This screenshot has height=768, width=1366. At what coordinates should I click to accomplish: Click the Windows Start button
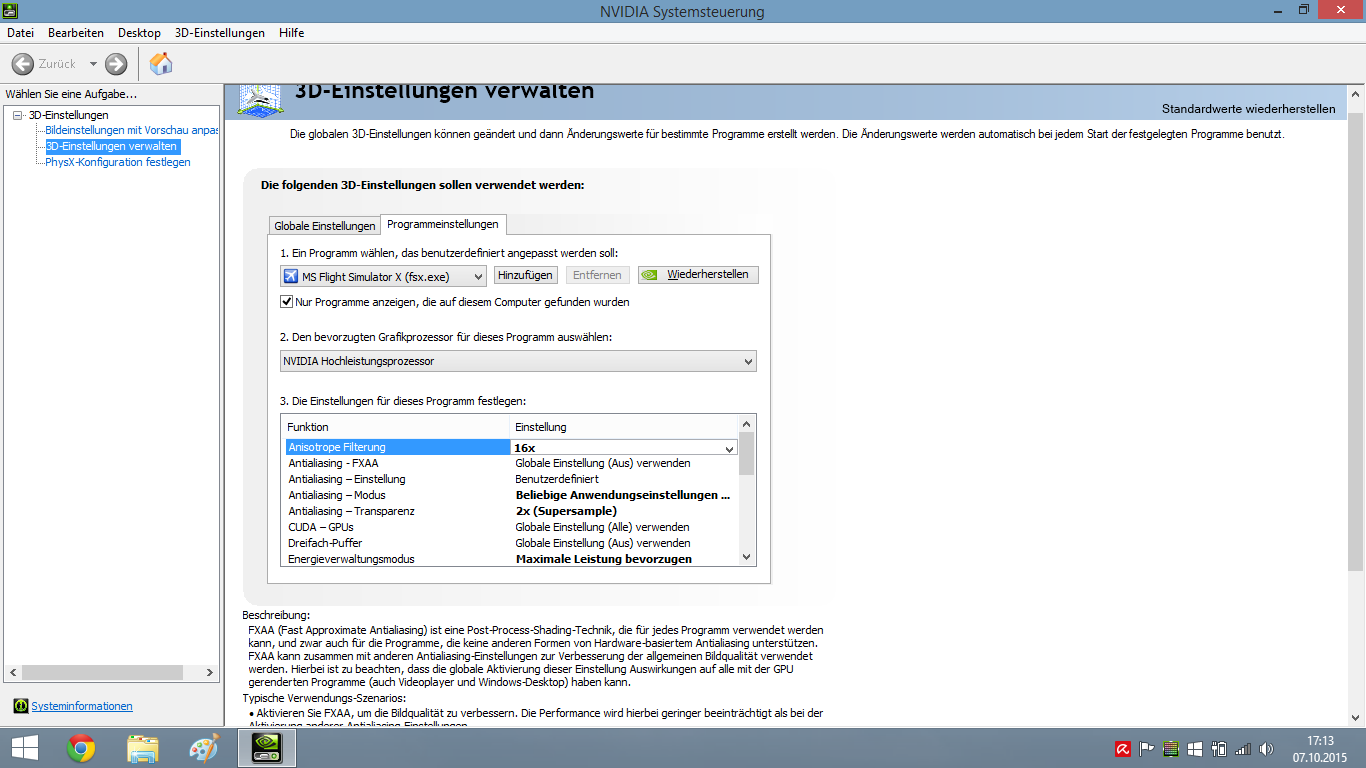tap(25, 748)
